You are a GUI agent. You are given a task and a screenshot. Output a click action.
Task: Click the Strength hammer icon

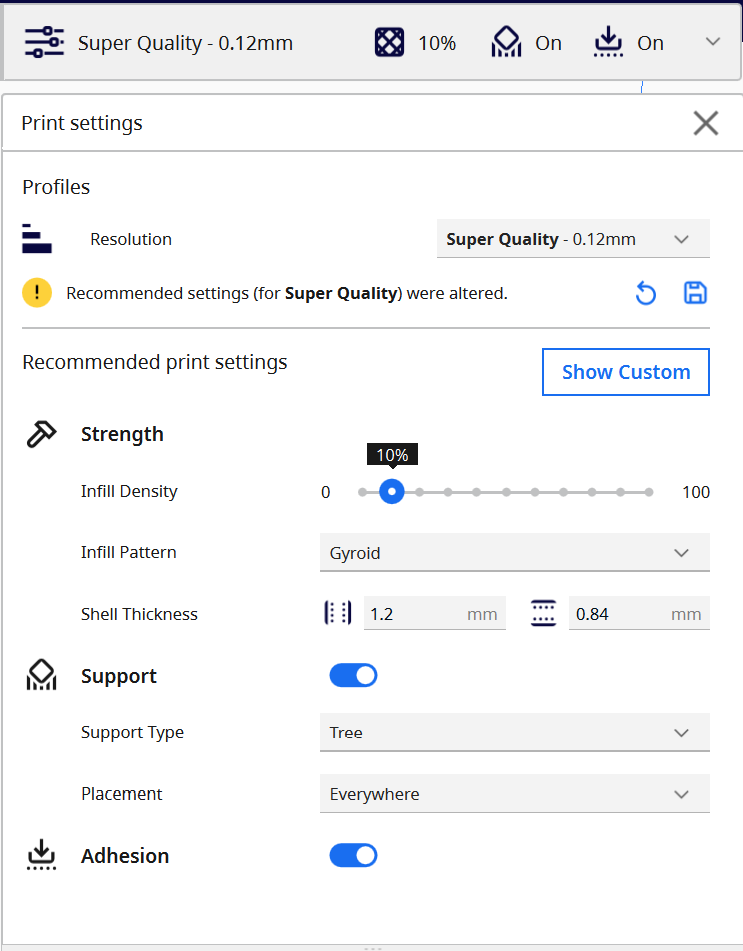pos(41,434)
